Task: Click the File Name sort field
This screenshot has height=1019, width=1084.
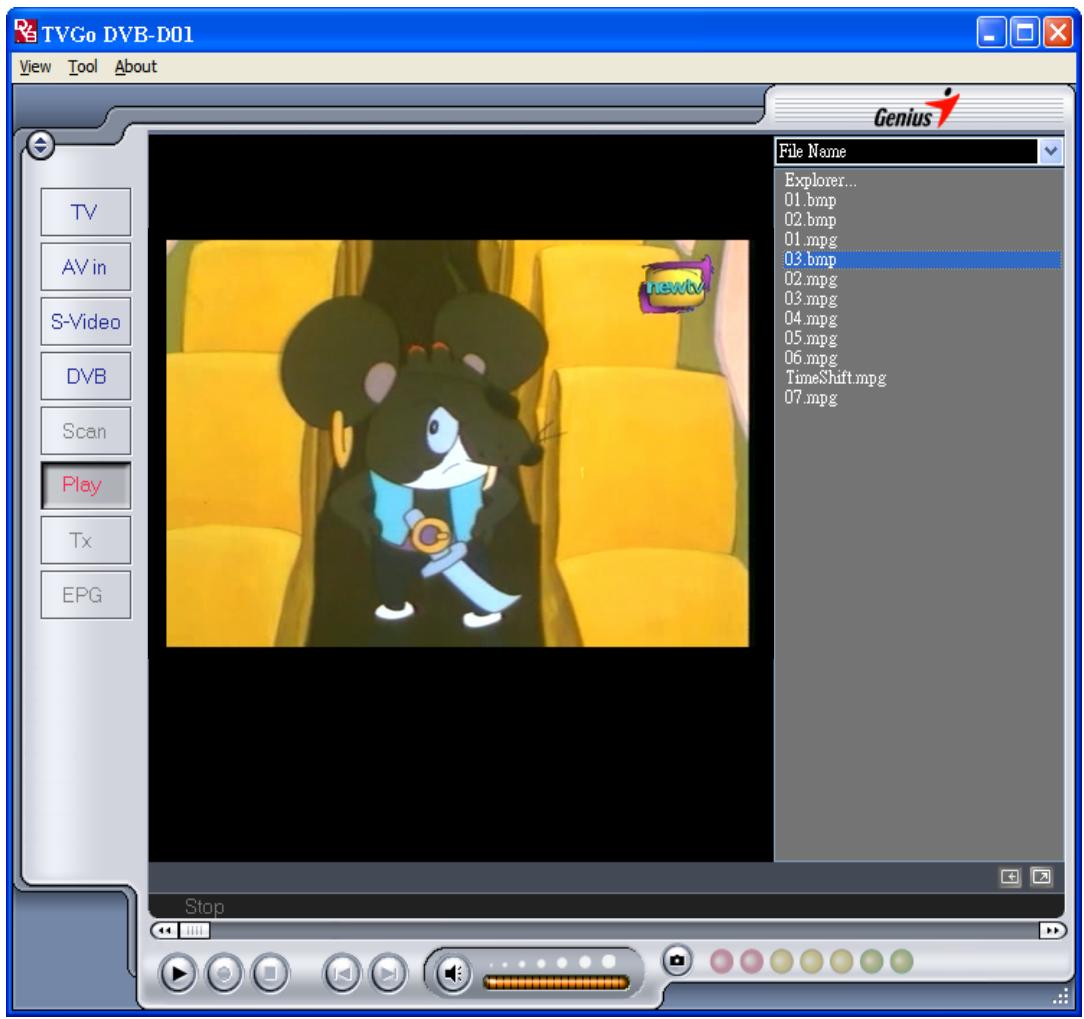Action: [x=906, y=151]
